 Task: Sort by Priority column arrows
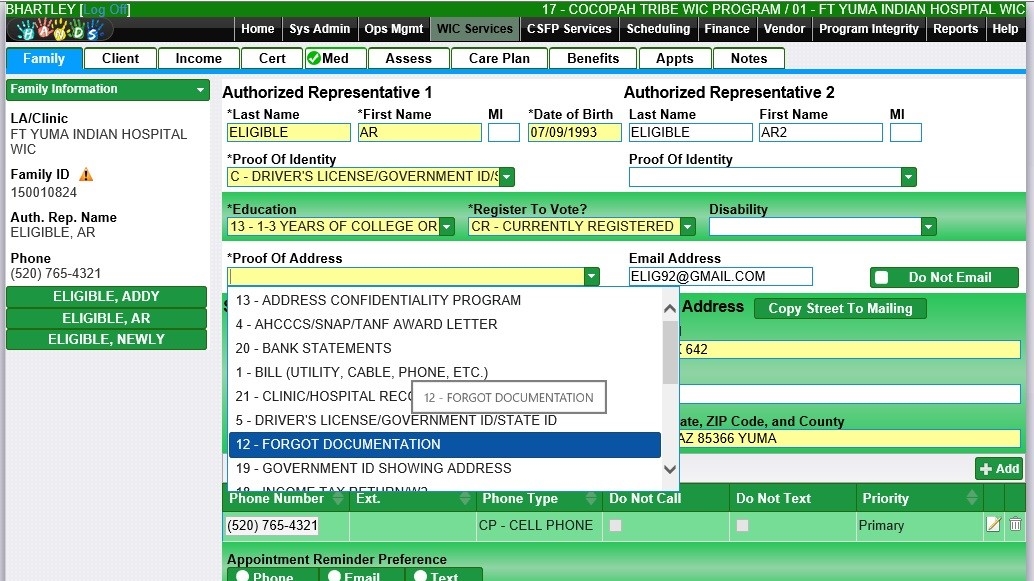tap(970, 498)
